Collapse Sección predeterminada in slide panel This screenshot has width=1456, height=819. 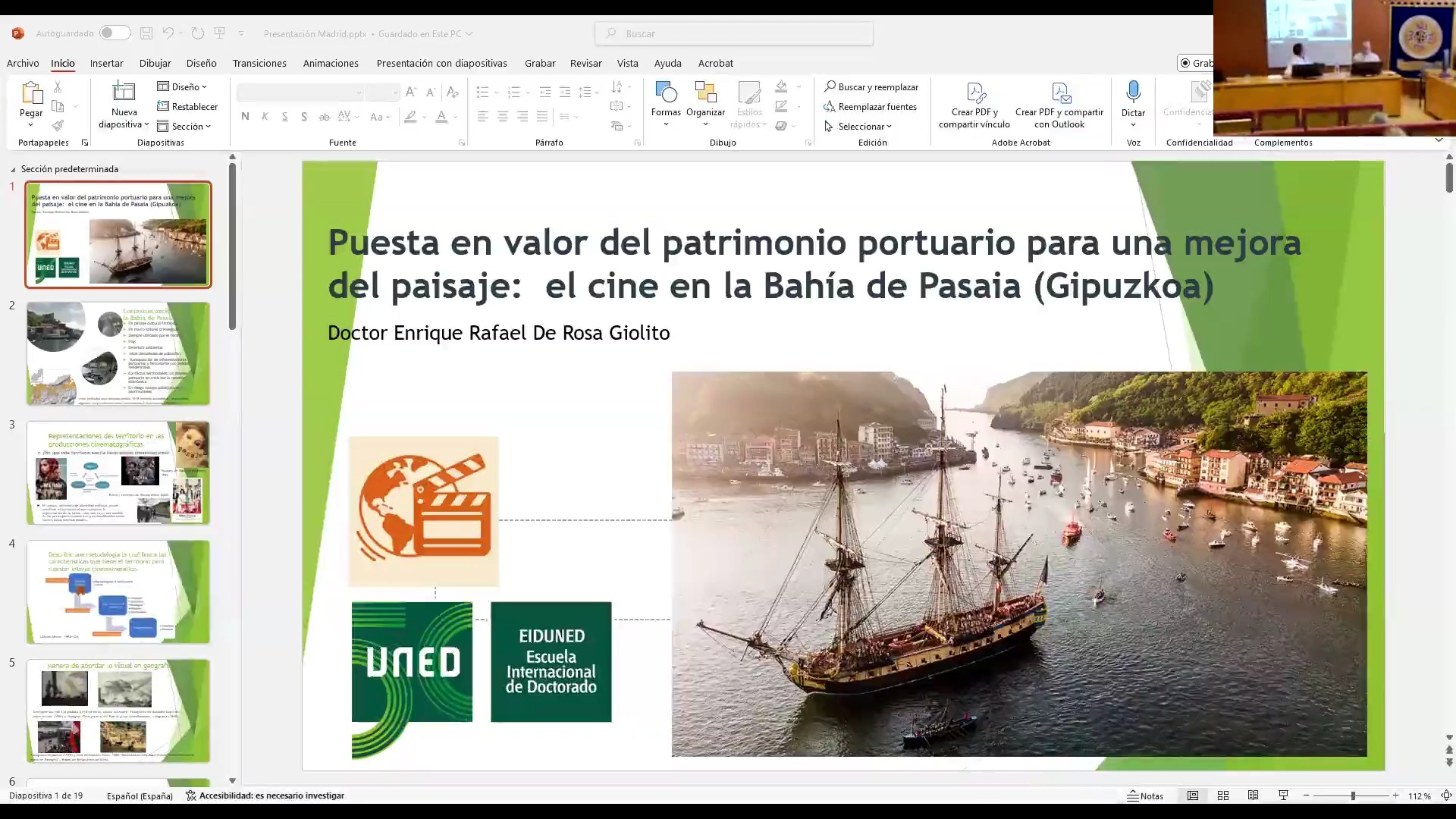click(13, 169)
